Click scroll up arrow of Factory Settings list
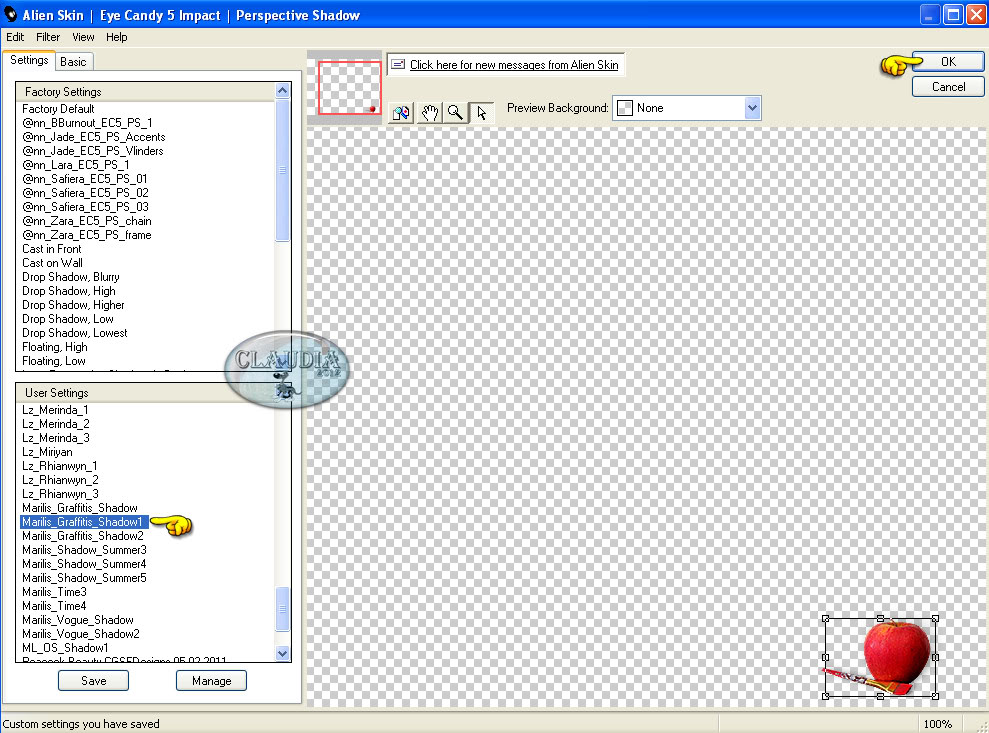Image resolution: width=989 pixels, height=733 pixels. click(283, 91)
